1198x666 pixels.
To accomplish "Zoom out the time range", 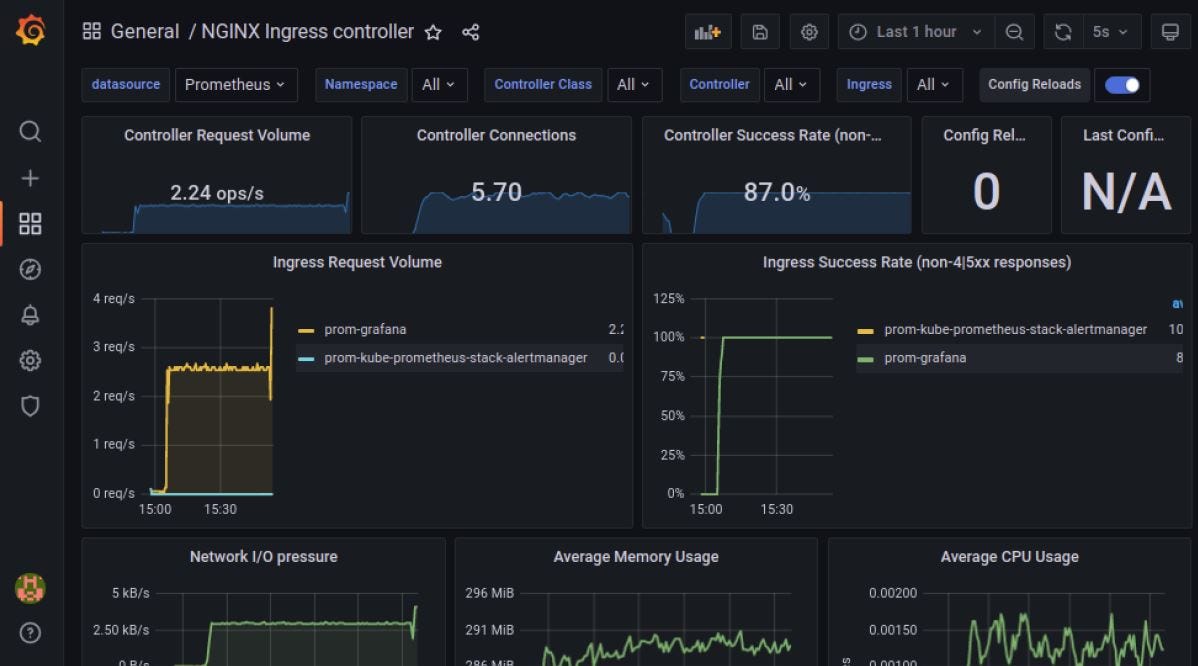I will click(x=1014, y=31).
